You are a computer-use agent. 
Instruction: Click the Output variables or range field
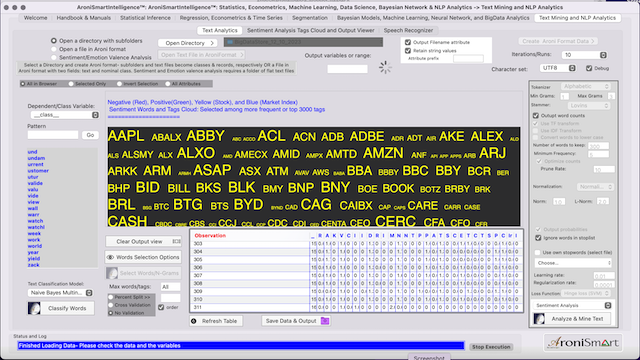click(347, 69)
